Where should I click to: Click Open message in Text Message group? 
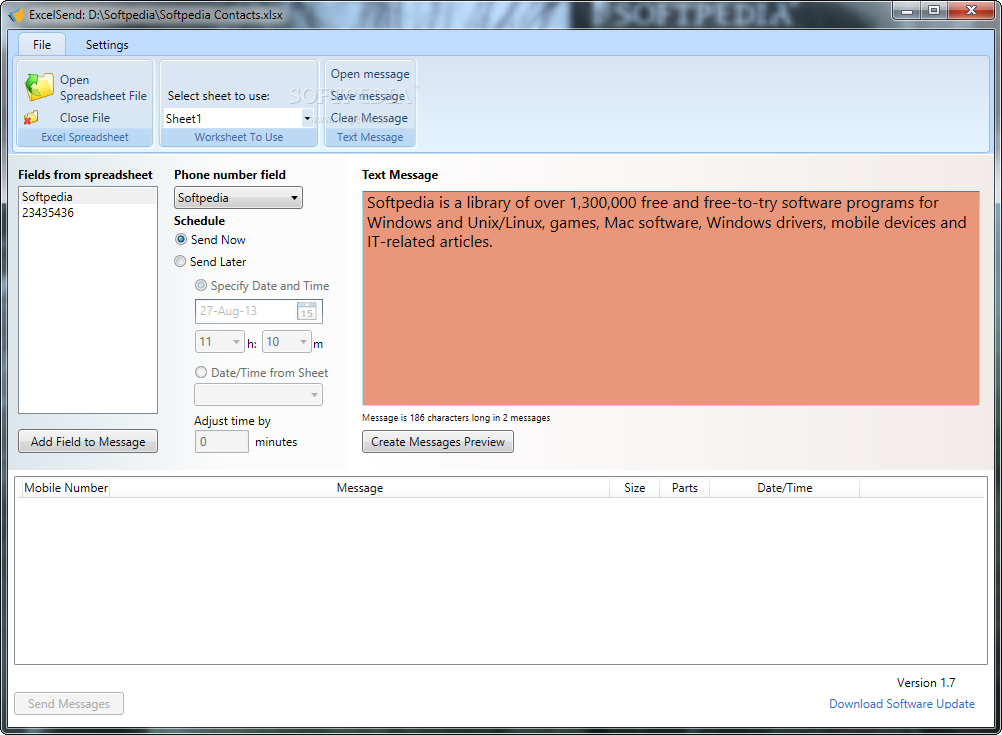[370, 74]
